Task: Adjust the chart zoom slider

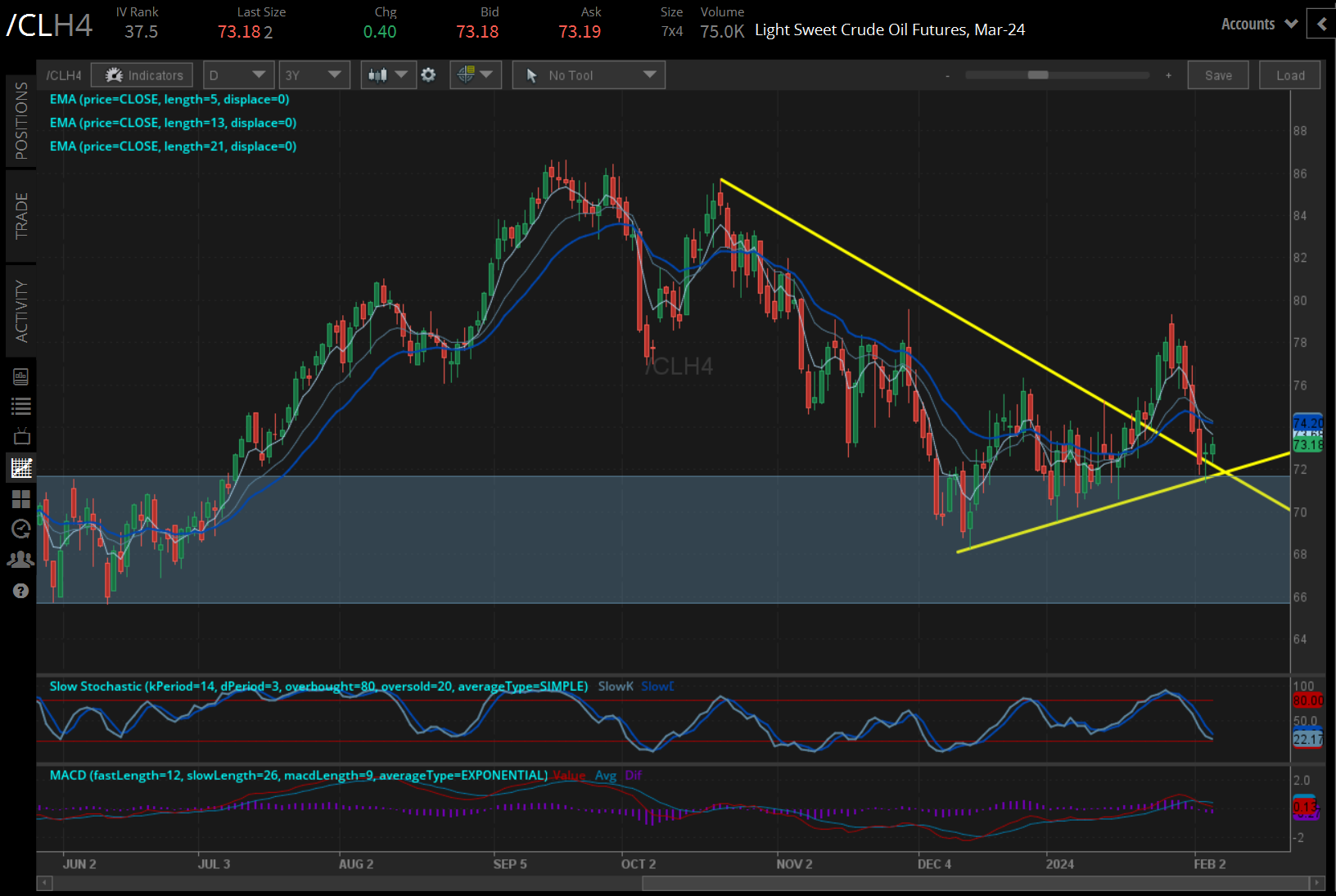Action: point(1040,74)
